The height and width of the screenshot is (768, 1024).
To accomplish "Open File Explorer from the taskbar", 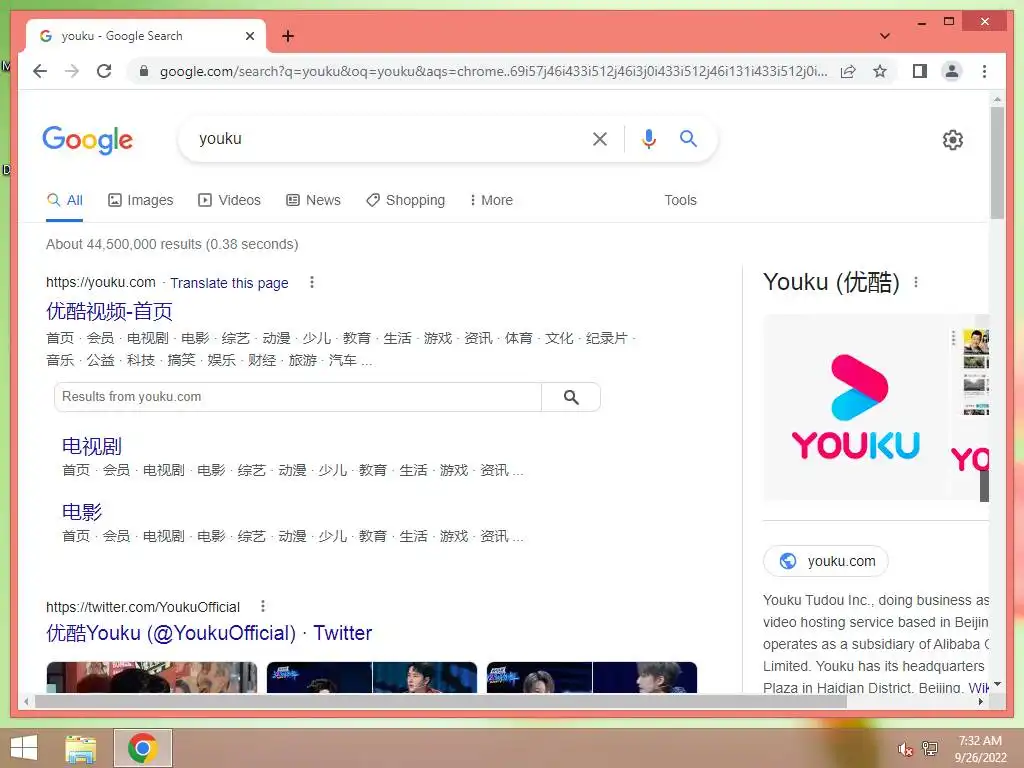I will coord(81,748).
